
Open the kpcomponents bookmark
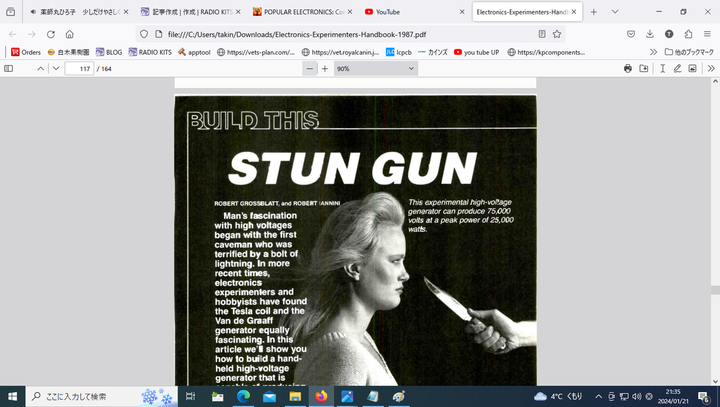pos(546,52)
